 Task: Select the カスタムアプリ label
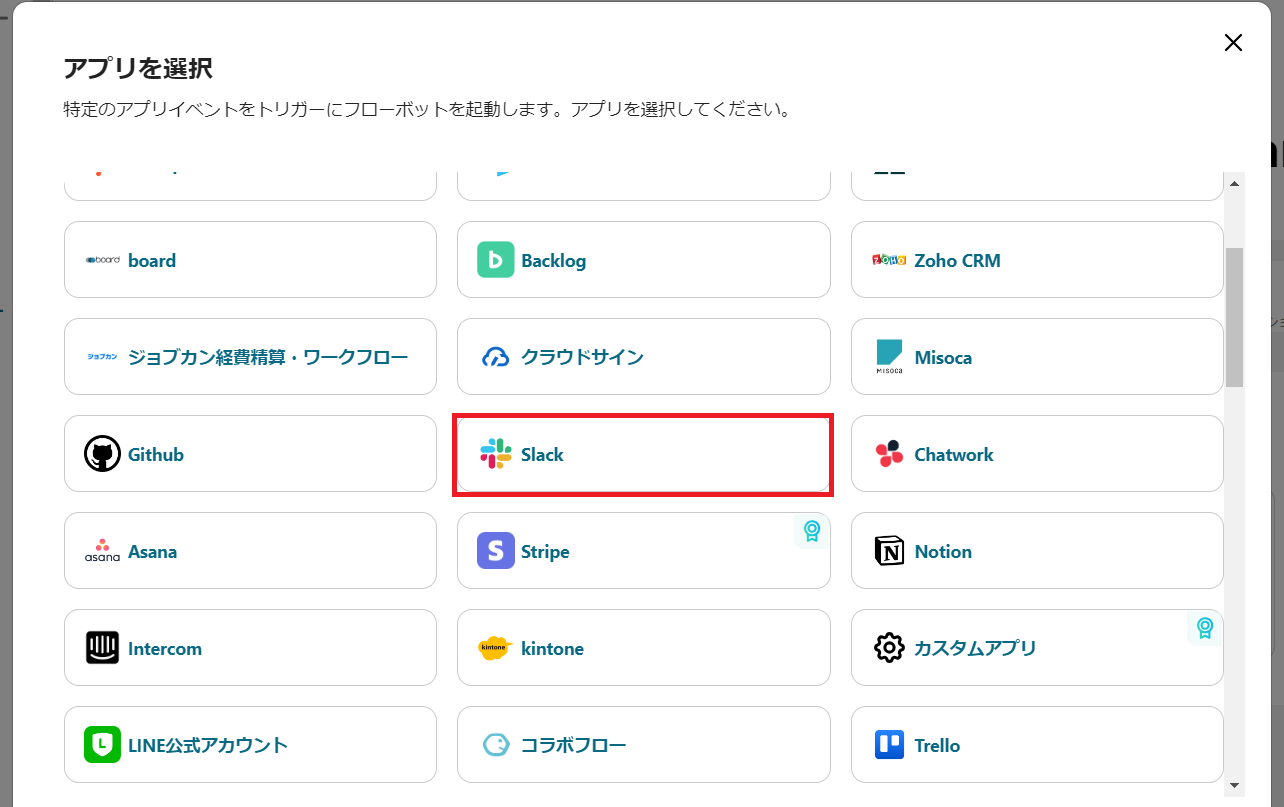(x=975, y=648)
